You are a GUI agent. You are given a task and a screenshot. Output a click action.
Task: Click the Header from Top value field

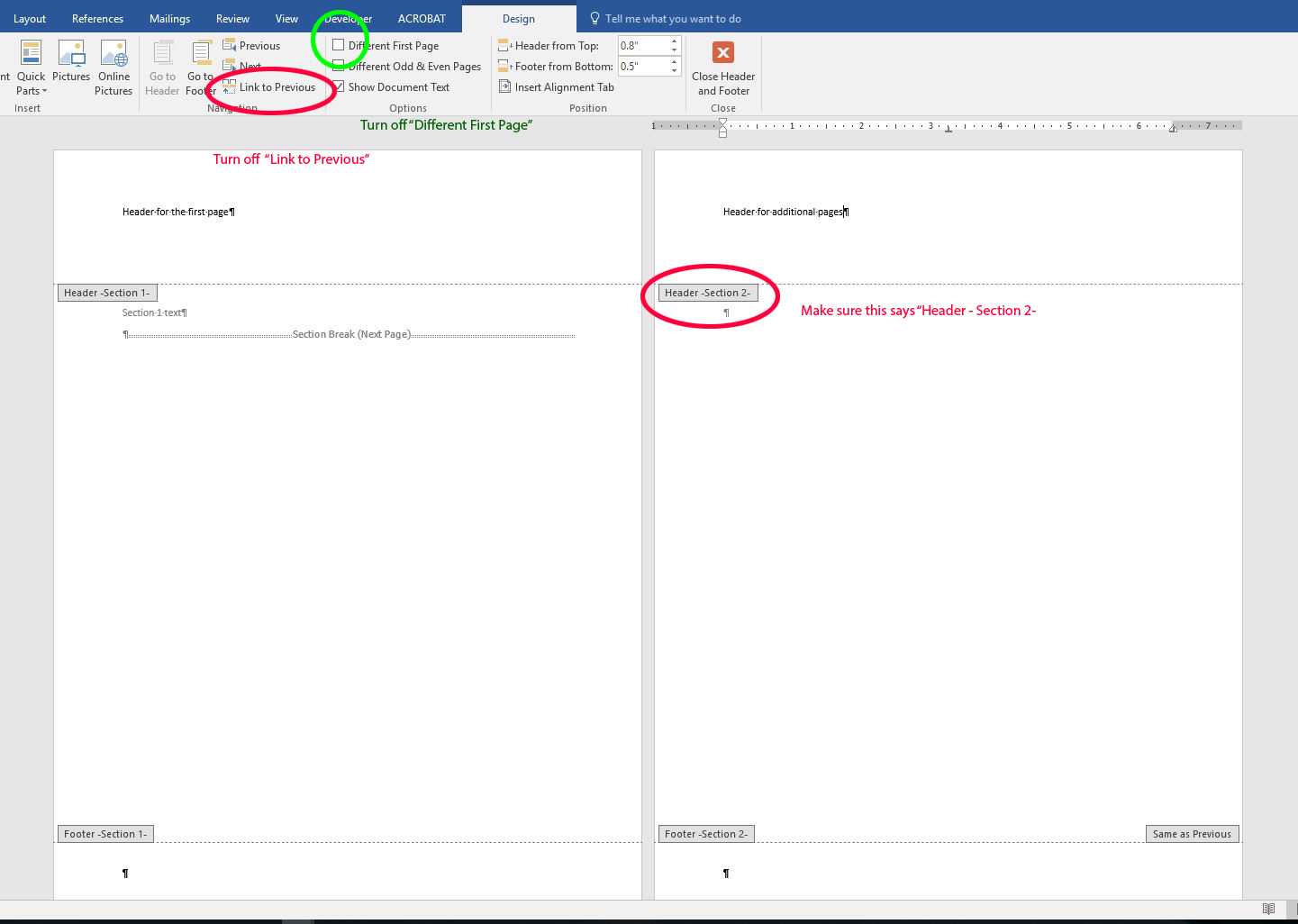[642, 45]
